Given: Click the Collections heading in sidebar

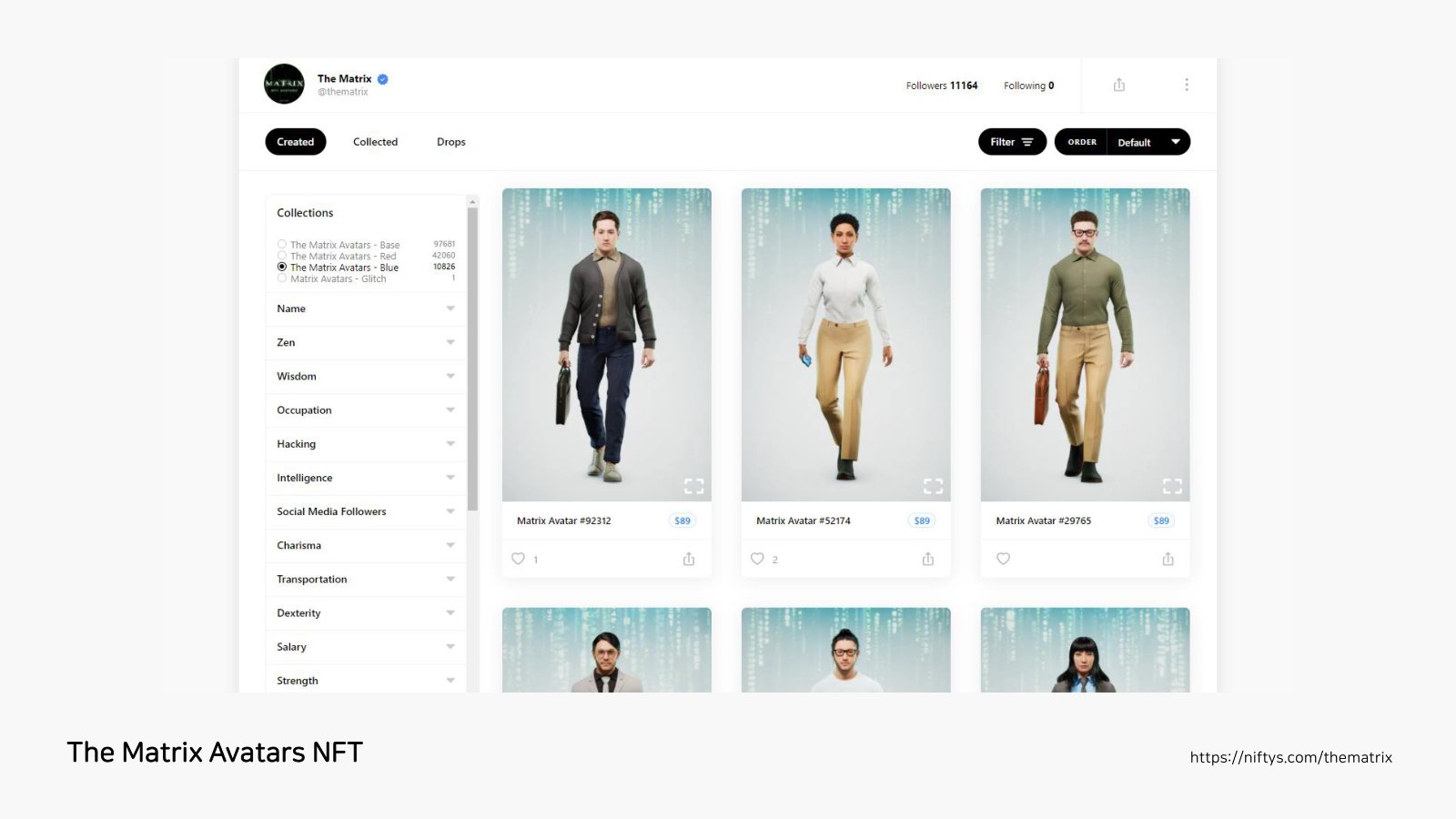Looking at the screenshot, I should click(305, 213).
